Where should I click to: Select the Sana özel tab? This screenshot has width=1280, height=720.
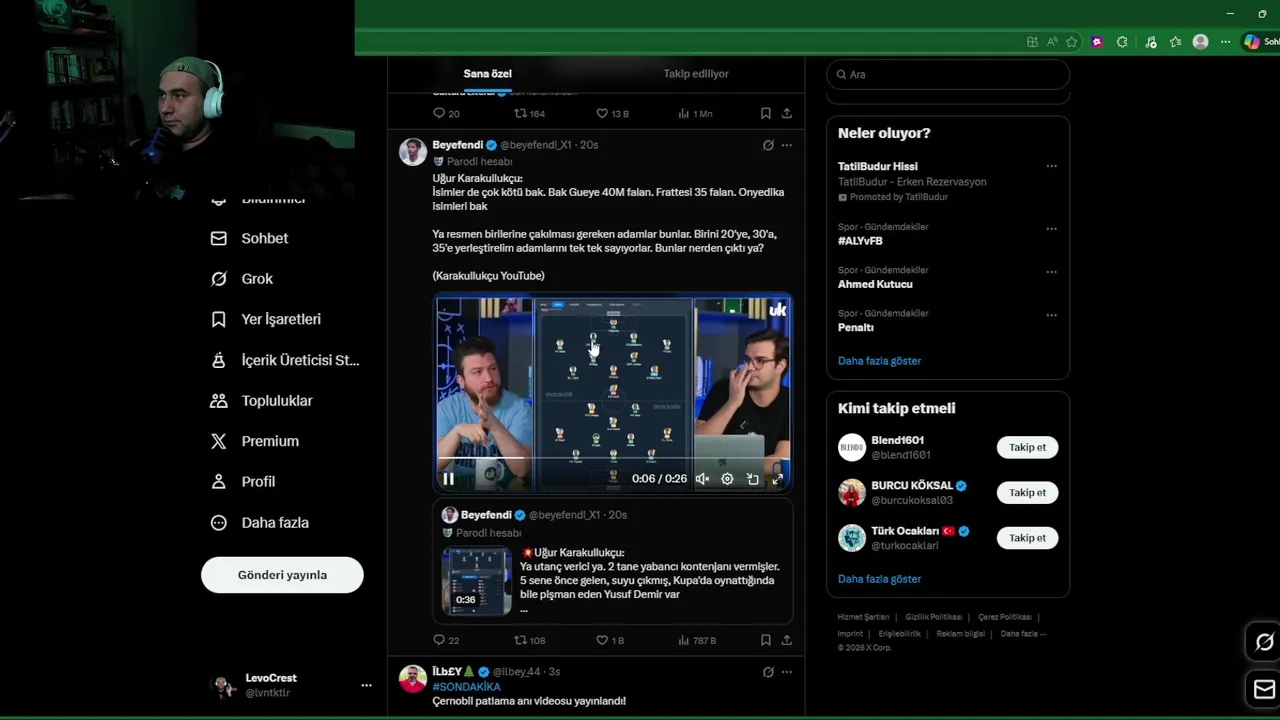tap(487, 74)
